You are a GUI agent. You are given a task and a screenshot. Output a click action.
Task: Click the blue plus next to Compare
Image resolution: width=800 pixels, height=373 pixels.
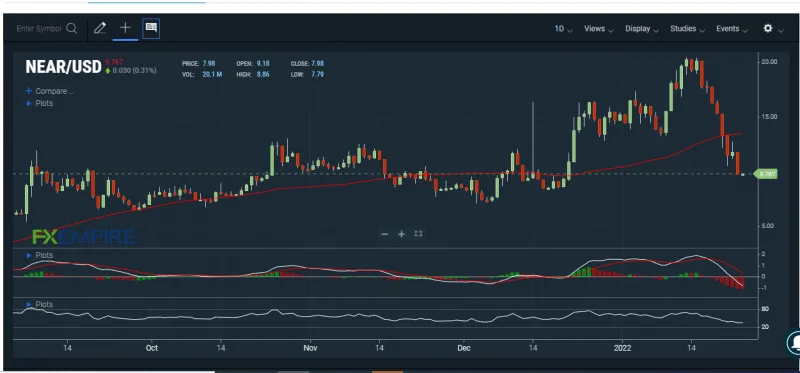(29, 91)
